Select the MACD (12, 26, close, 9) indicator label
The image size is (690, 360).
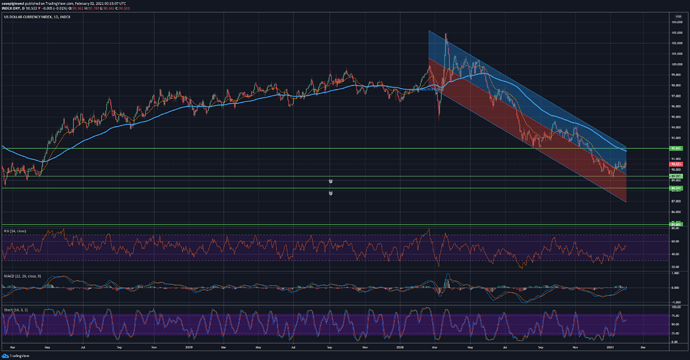(22, 276)
